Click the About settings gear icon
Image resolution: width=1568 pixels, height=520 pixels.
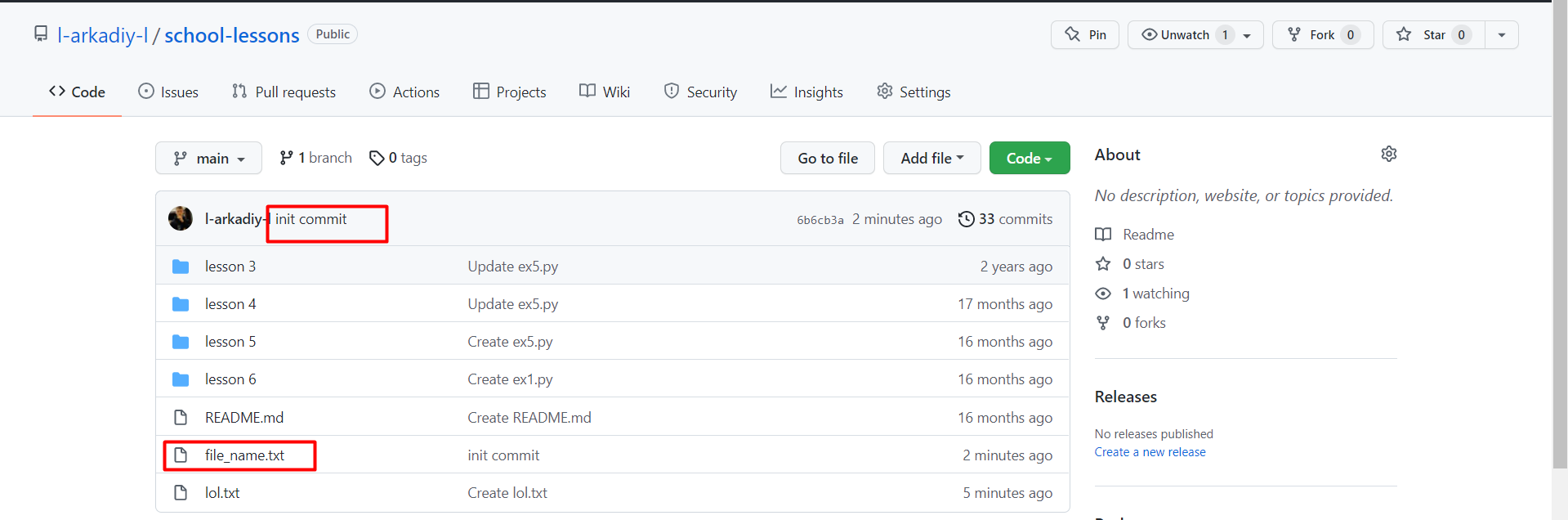click(x=1388, y=154)
